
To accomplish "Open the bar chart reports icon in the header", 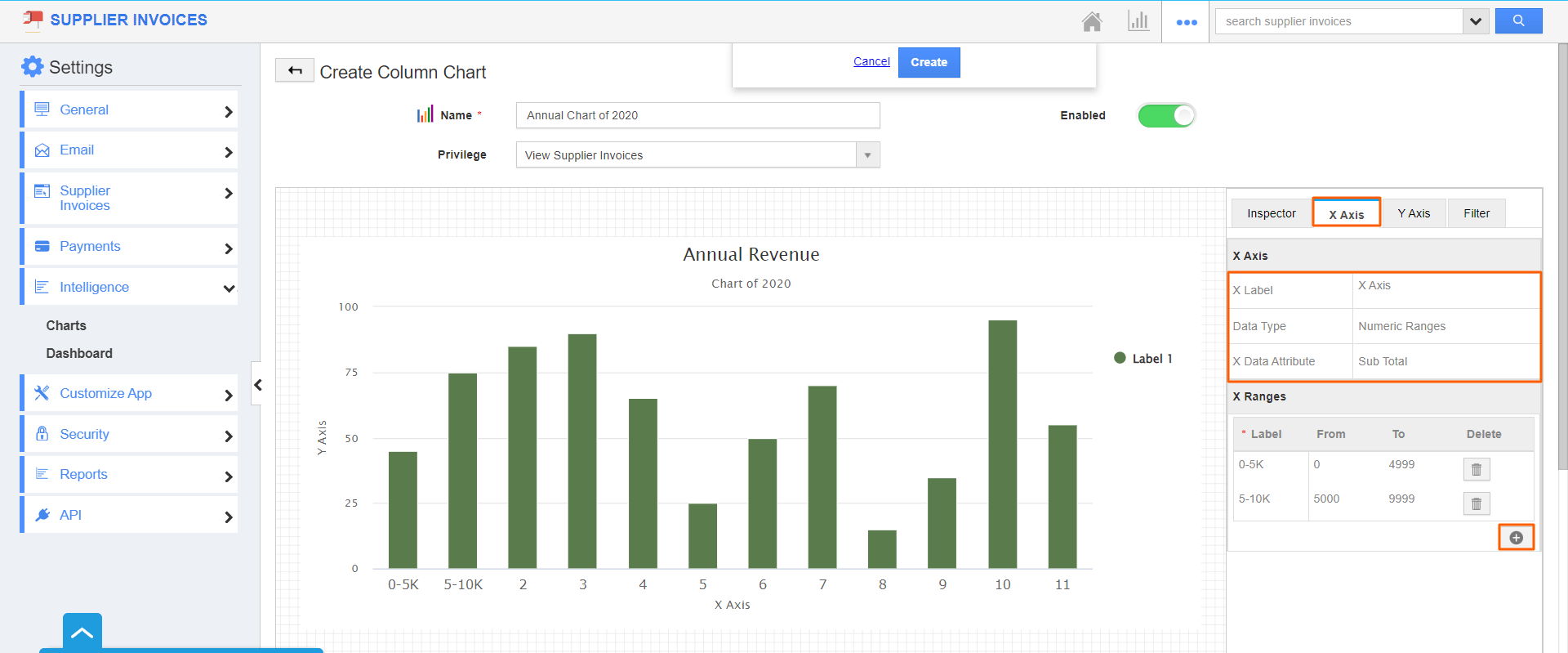I will point(1138,21).
